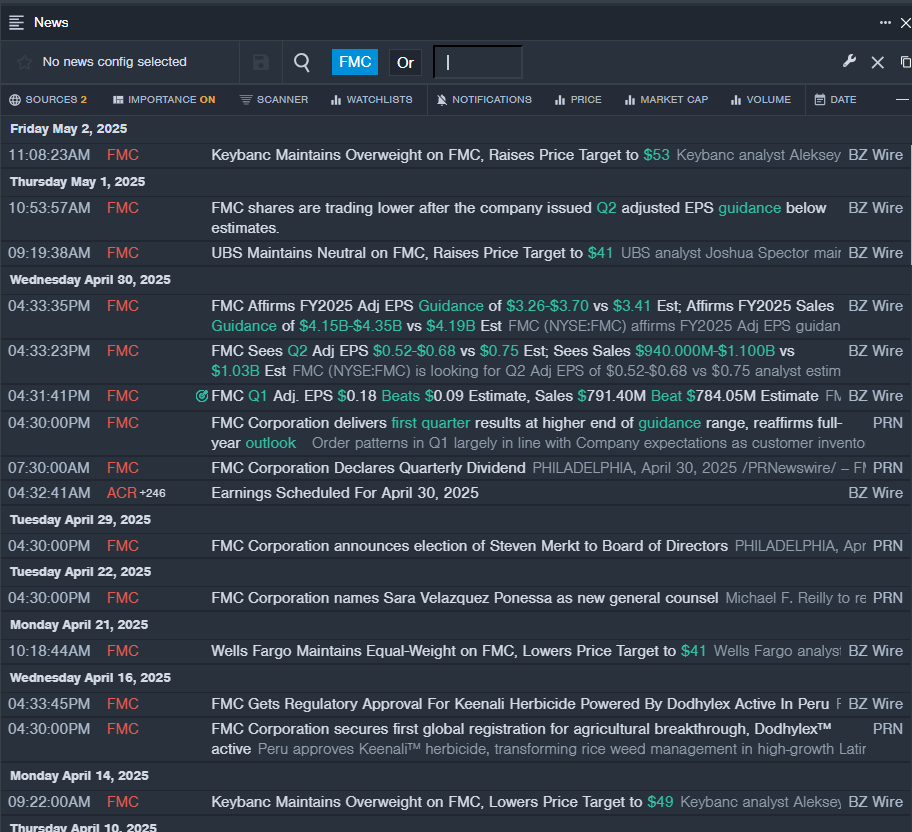
Task: Click the earnings check icon beside Q1 EPS
Action: tap(202, 396)
